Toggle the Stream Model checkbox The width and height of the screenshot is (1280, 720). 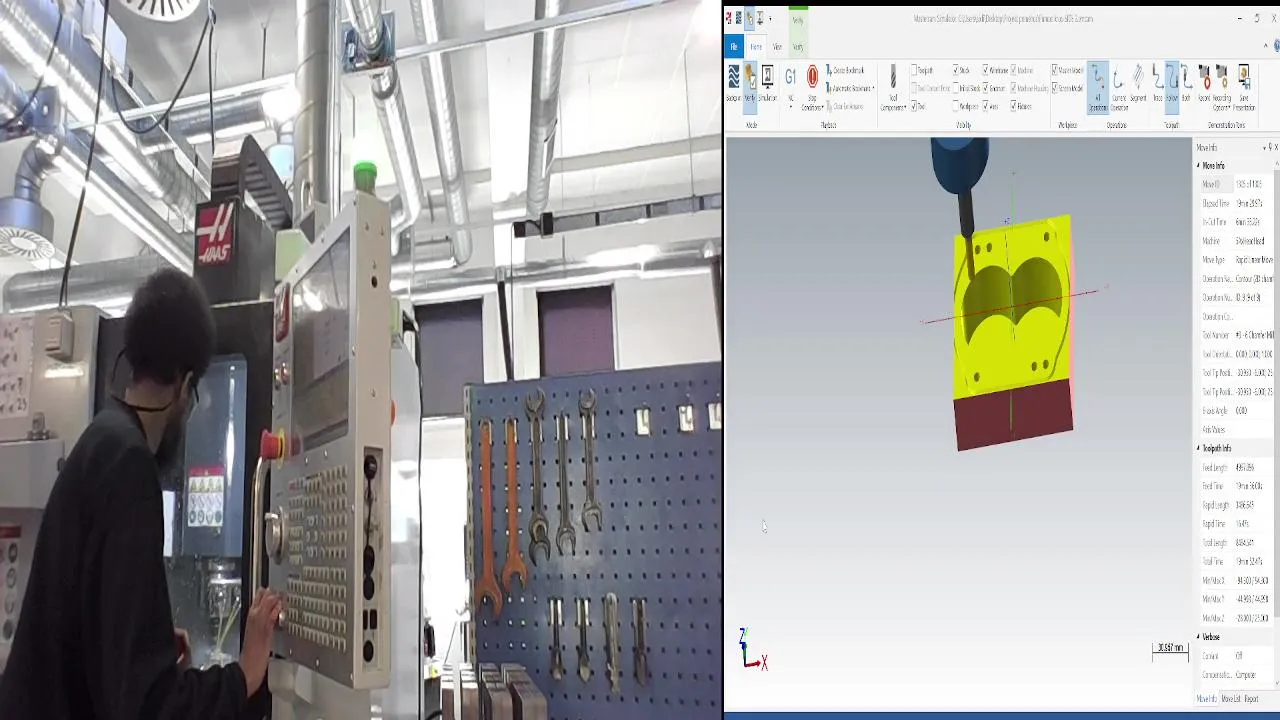pyautogui.click(x=1055, y=88)
